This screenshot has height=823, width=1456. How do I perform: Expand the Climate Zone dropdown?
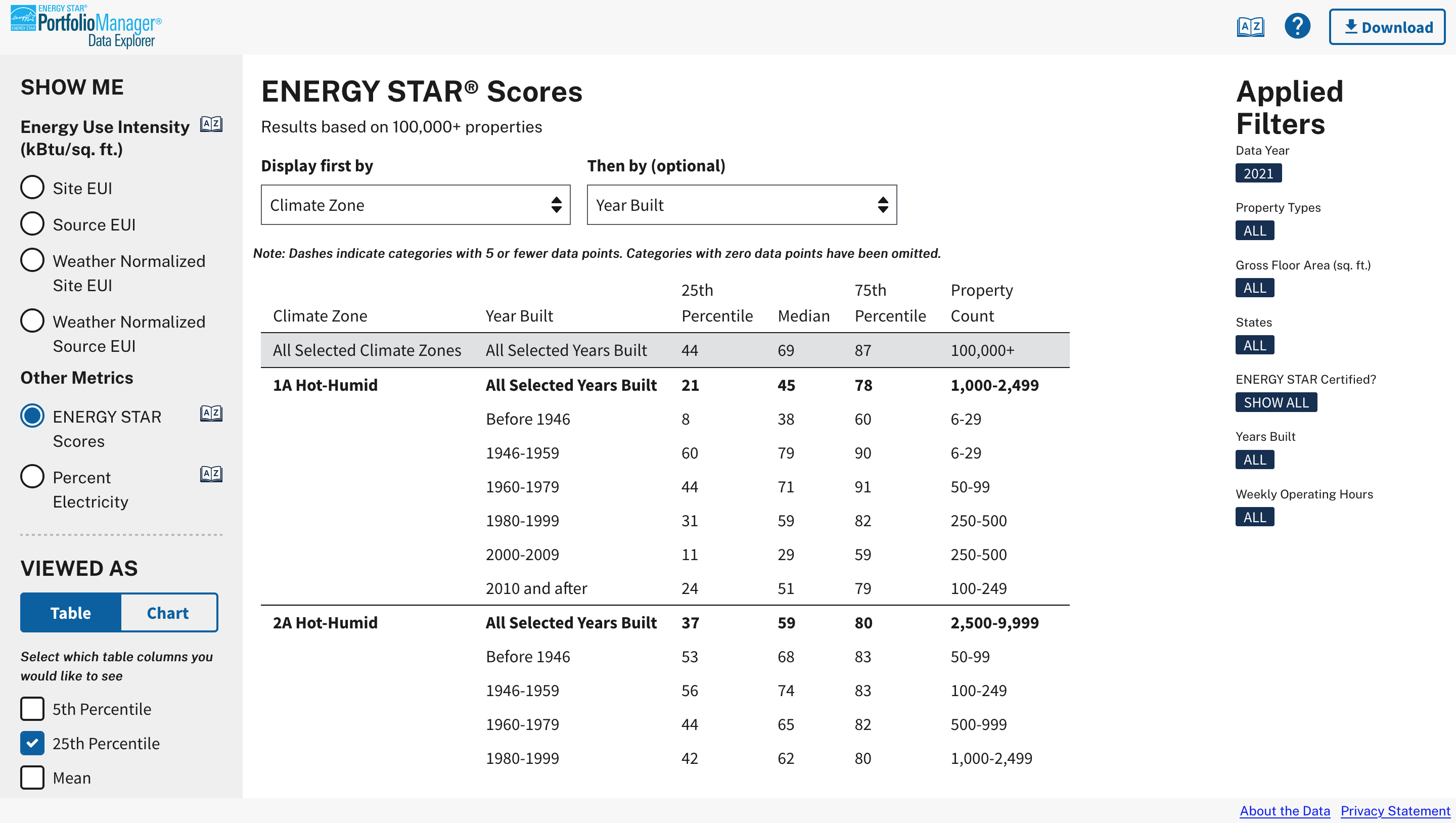click(x=414, y=205)
